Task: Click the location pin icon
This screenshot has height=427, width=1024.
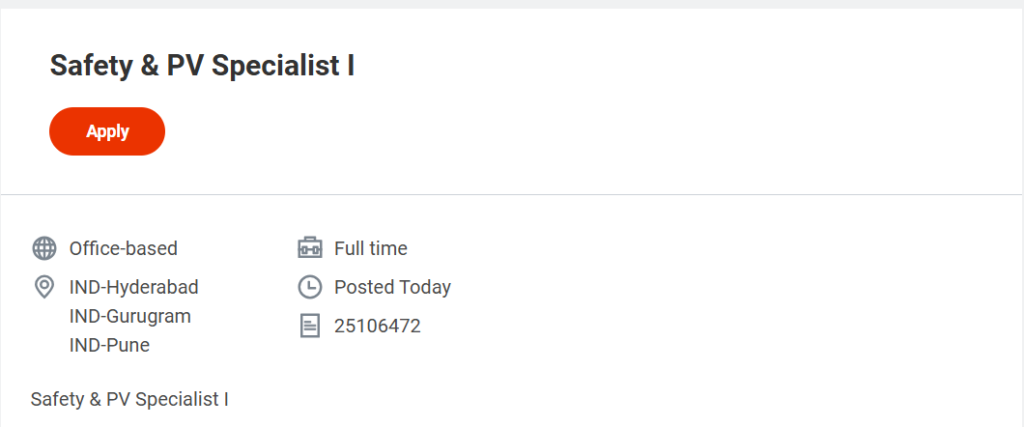Action: click(x=44, y=287)
